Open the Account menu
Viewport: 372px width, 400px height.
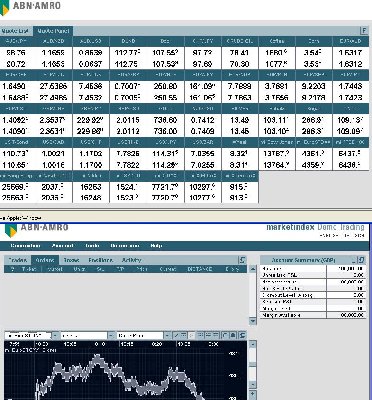pos(62,246)
